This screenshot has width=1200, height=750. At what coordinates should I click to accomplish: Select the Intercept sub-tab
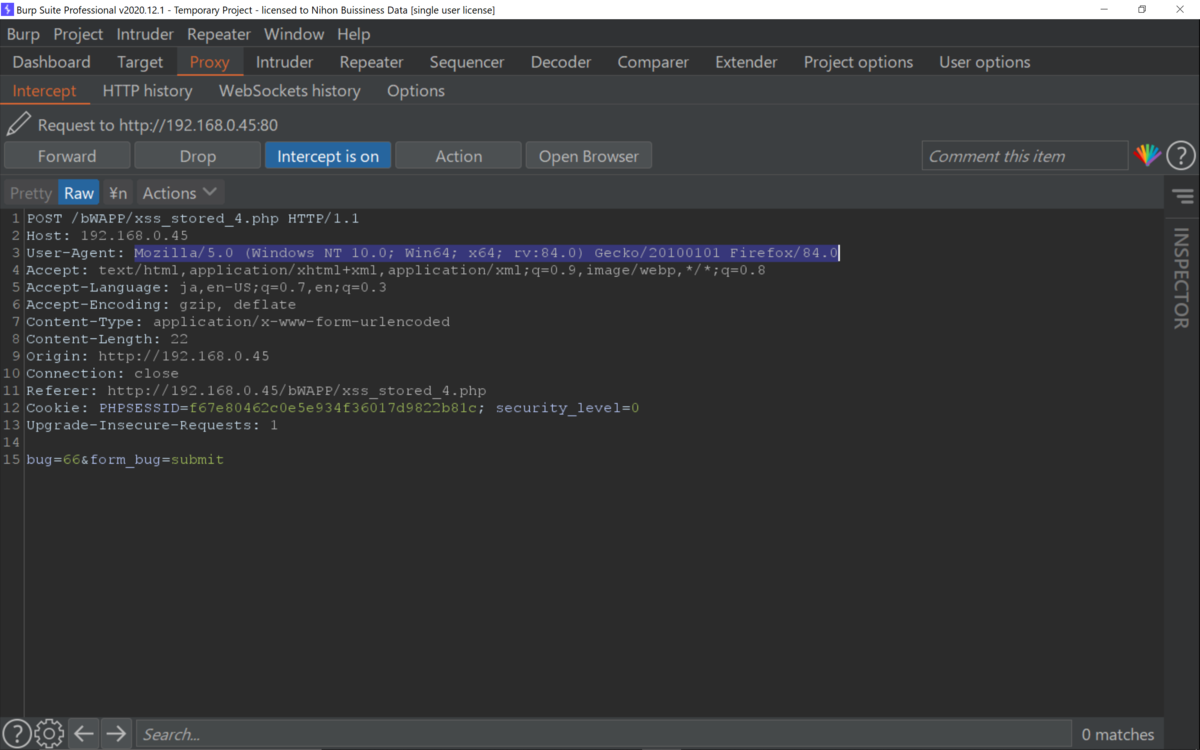[x=44, y=91]
